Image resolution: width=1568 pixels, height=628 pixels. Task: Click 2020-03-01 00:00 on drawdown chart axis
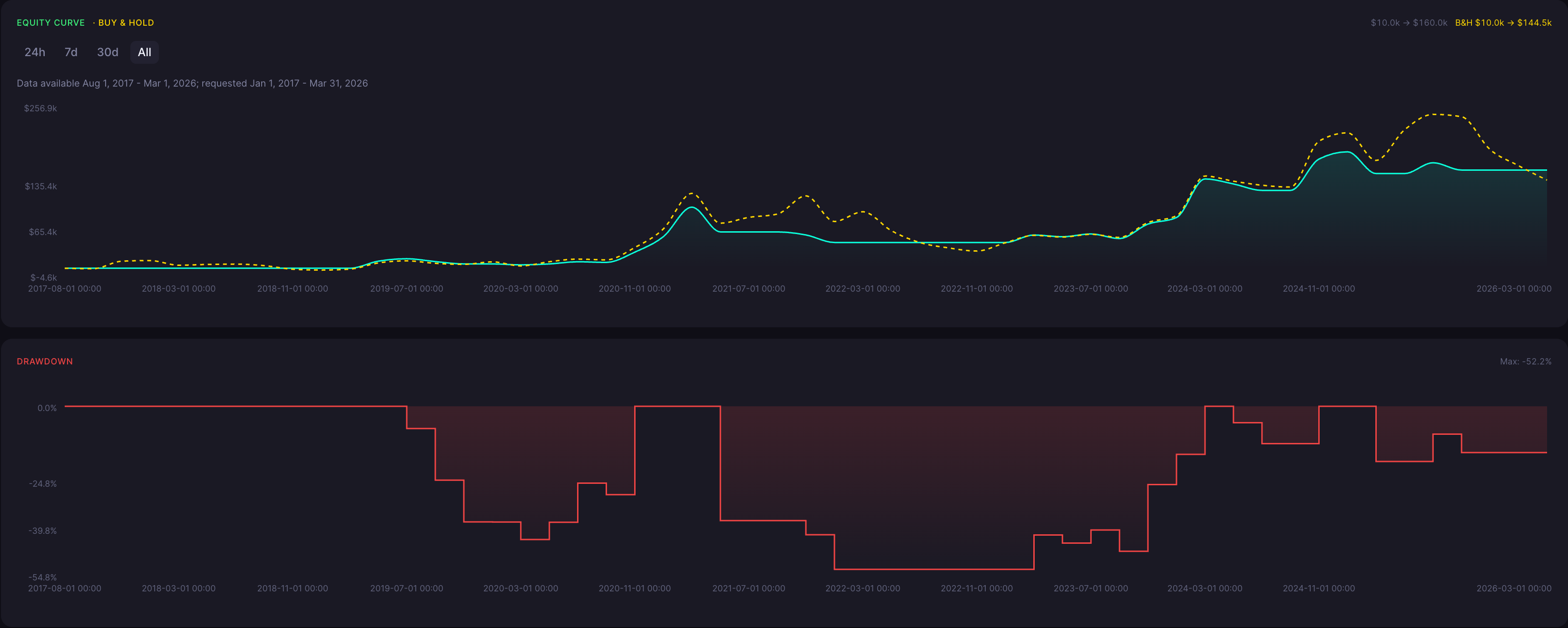(x=520, y=589)
